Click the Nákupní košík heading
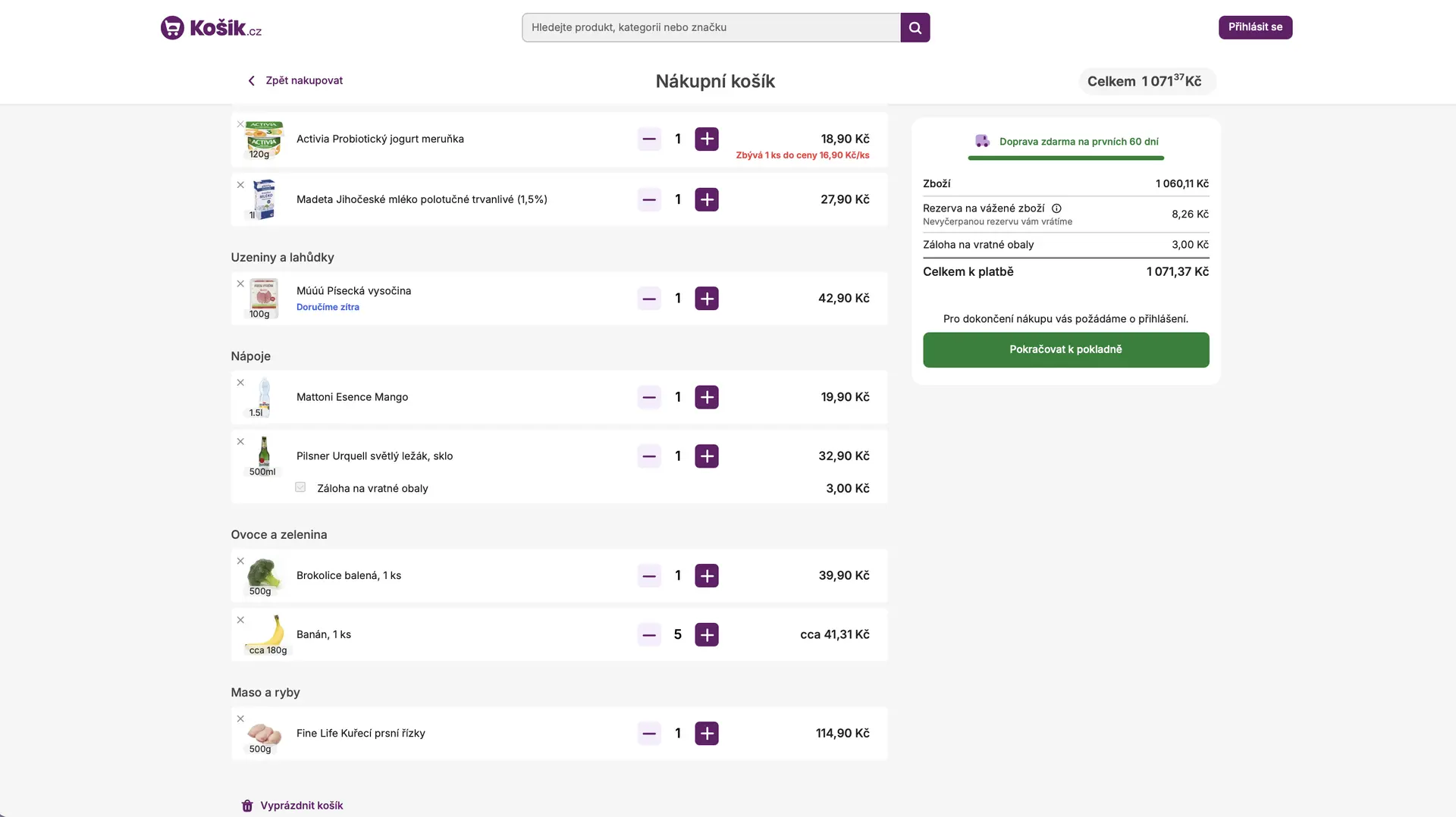 coord(715,81)
